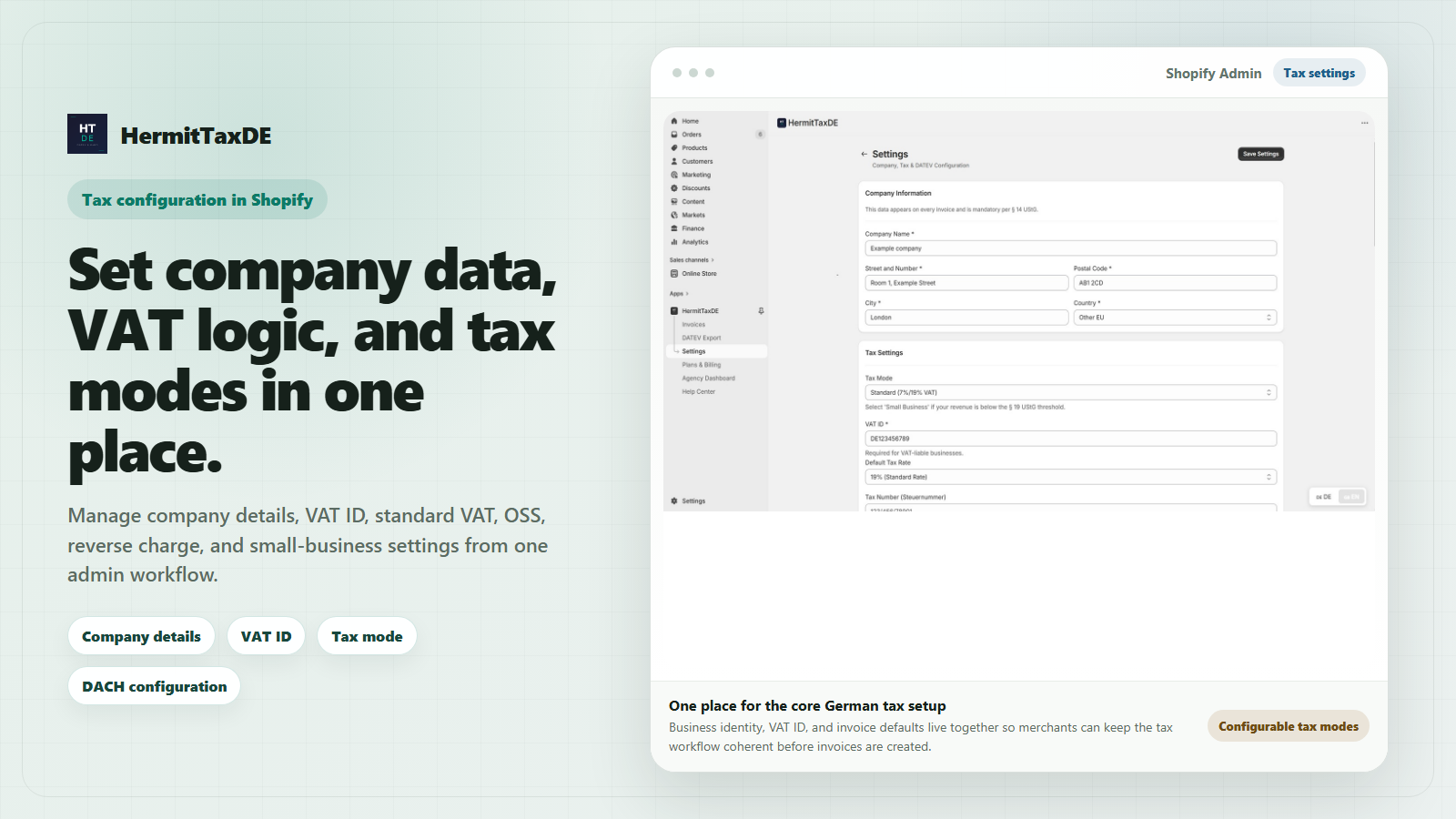
Task: Open Help Center menu item
Action: coord(699,392)
